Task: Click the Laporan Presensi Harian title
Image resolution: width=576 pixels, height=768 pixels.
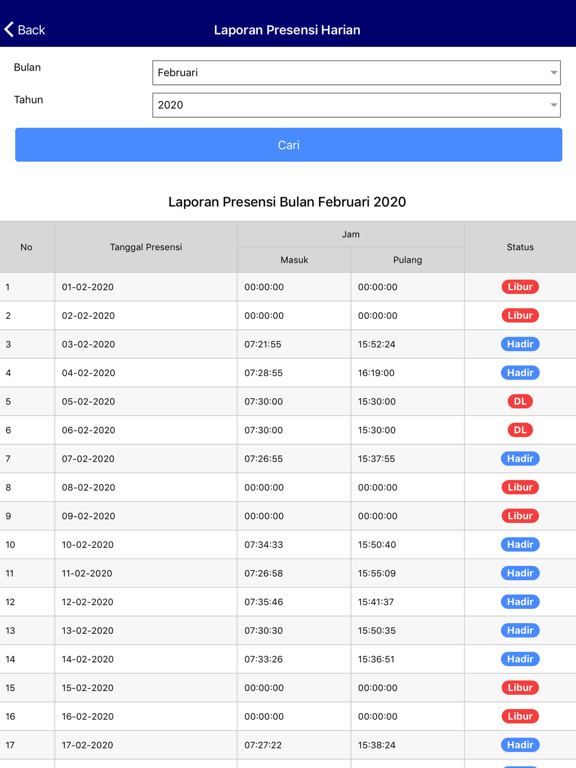Action: [x=287, y=30]
